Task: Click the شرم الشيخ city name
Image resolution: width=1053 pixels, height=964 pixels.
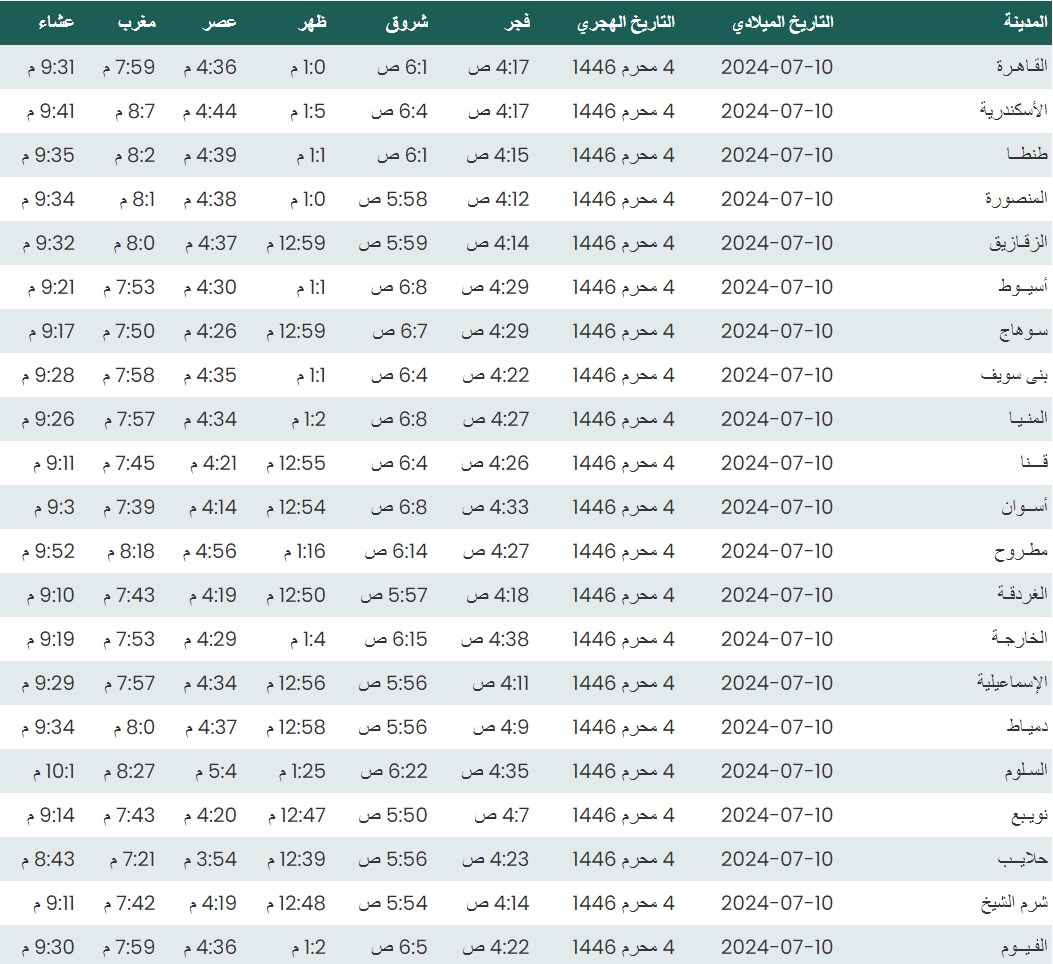Action: [1014, 903]
